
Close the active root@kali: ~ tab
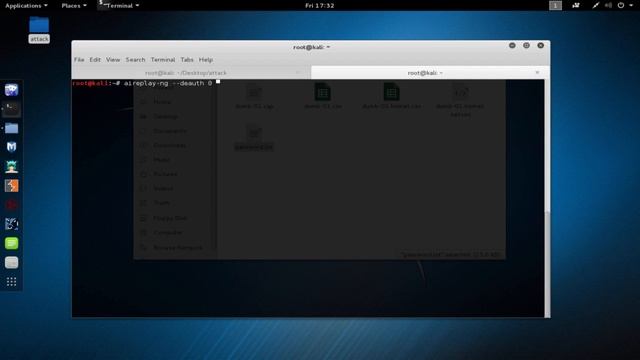pyautogui.click(x=537, y=72)
